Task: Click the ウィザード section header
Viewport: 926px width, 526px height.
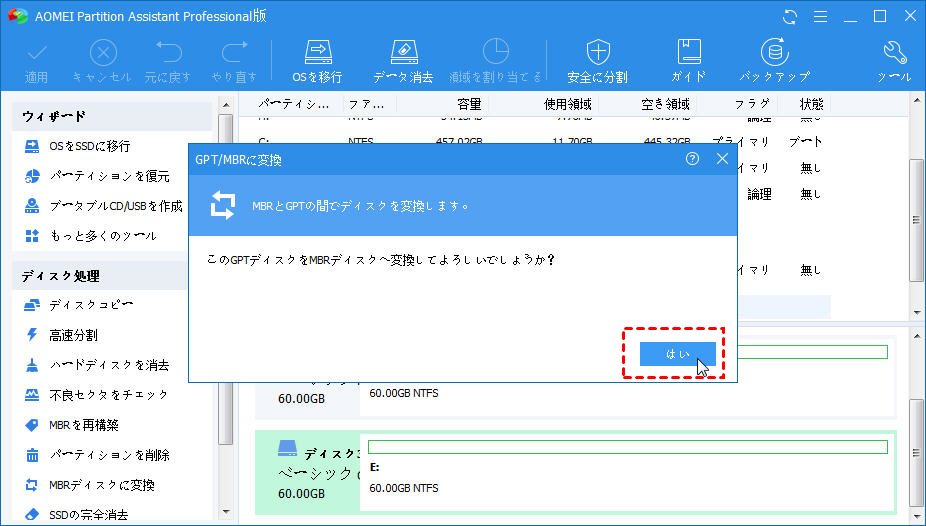Action: tap(112, 116)
